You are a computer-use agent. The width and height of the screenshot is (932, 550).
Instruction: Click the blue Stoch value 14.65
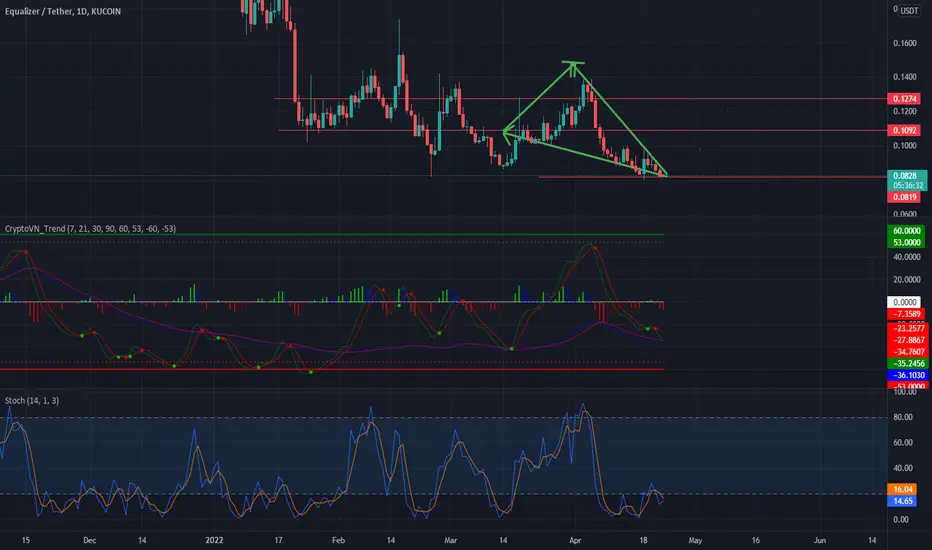point(902,501)
